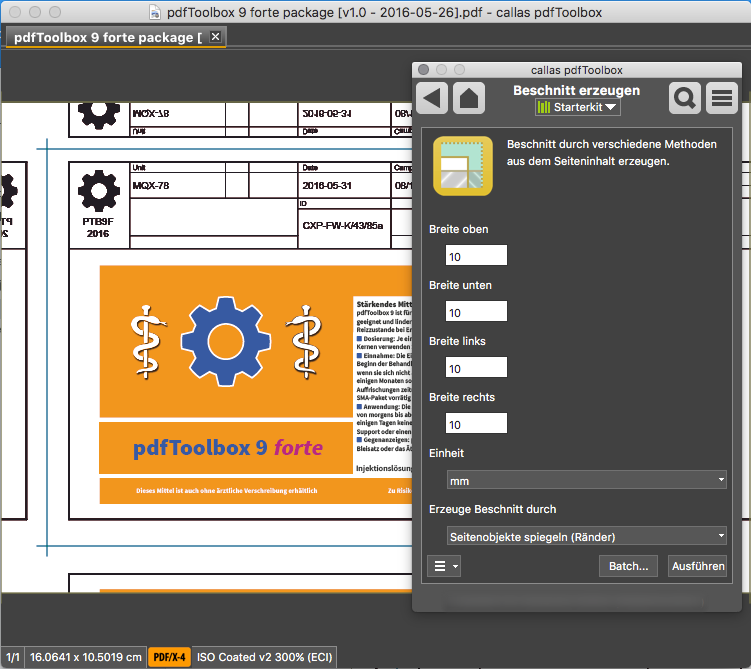
Task: Open the home view of pdfToolbox panel
Action: click(x=469, y=98)
